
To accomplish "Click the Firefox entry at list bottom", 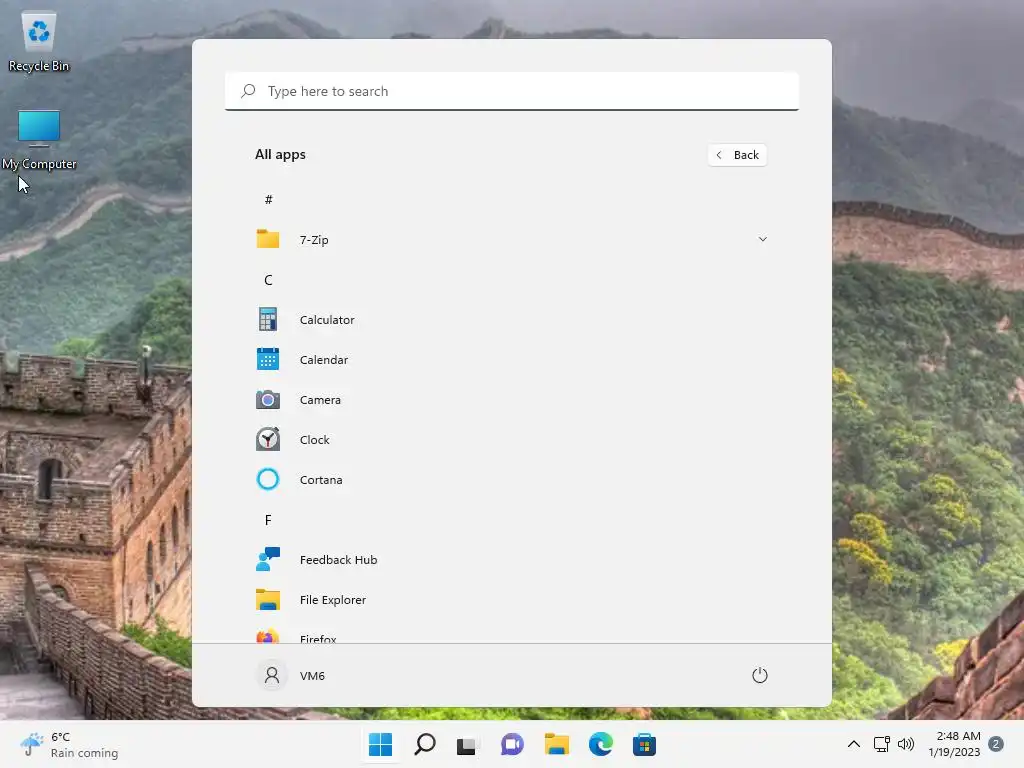I will coord(511,635).
